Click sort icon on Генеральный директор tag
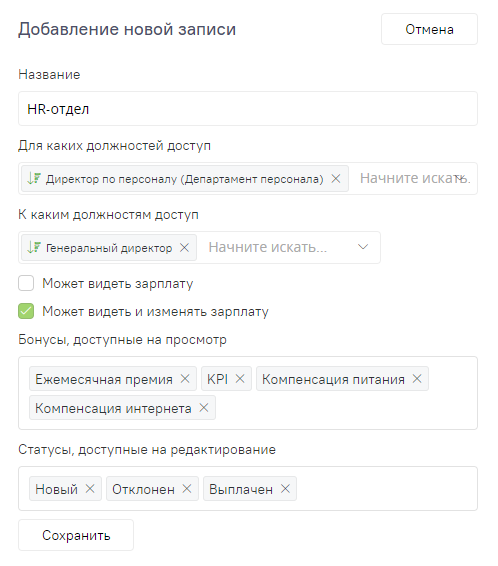Screen dimensions: 498x566 click(x=34, y=247)
